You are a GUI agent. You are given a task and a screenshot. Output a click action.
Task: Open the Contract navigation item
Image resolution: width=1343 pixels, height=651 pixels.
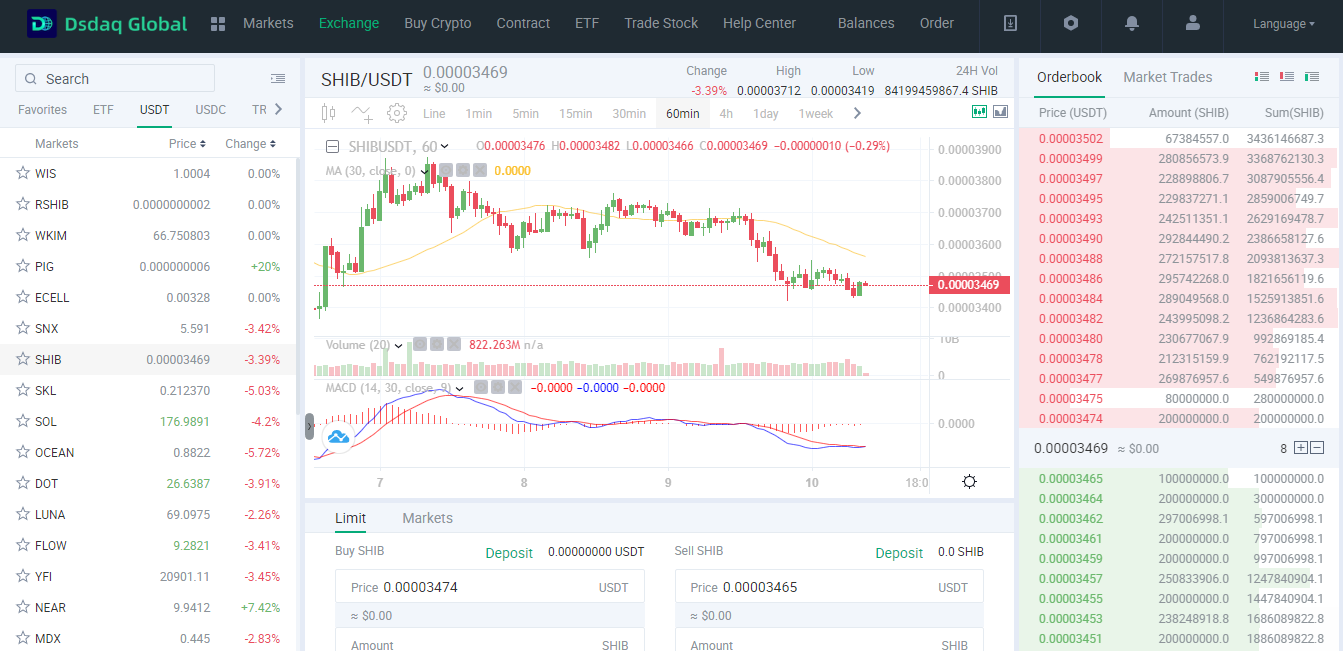[523, 23]
